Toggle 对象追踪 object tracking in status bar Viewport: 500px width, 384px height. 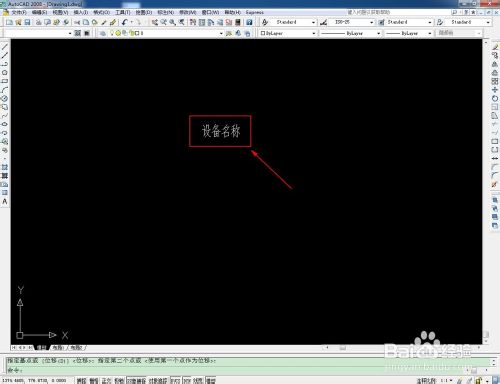pyautogui.click(x=158, y=380)
